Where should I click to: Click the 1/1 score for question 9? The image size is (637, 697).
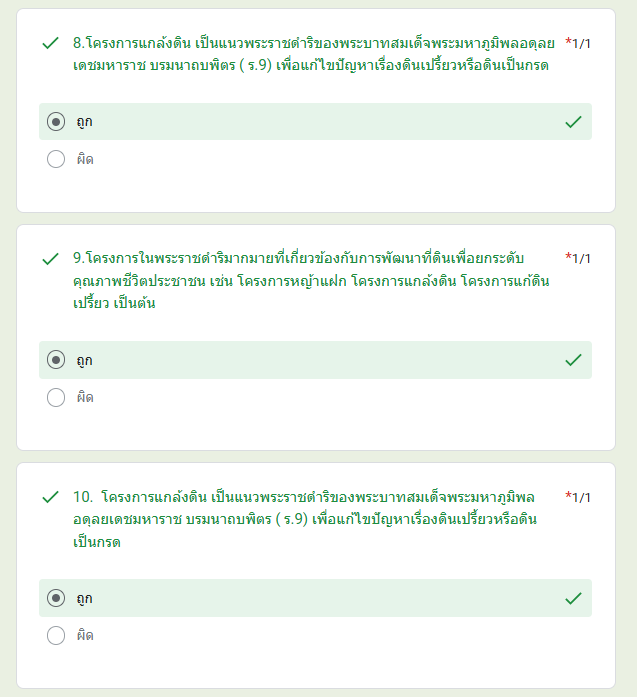(582, 259)
